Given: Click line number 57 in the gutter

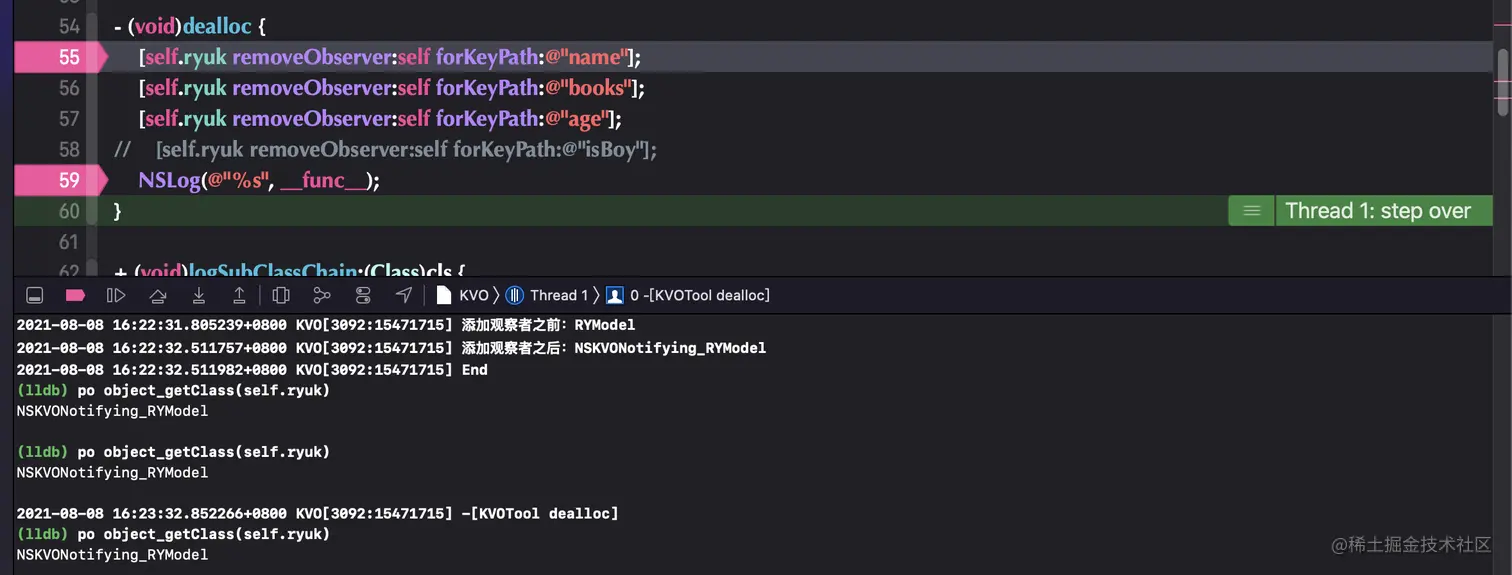Looking at the screenshot, I should click(69, 119).
